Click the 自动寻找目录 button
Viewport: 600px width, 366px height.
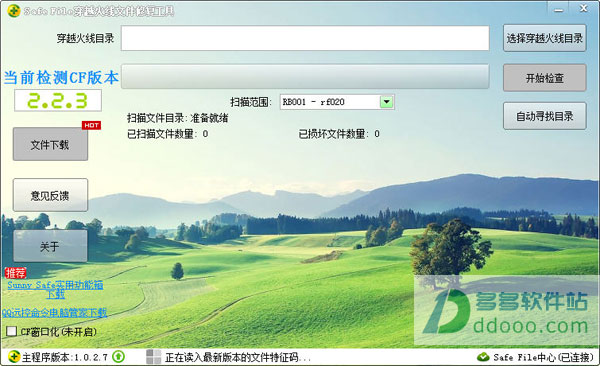pyautogui.click(x=545, y=116)
